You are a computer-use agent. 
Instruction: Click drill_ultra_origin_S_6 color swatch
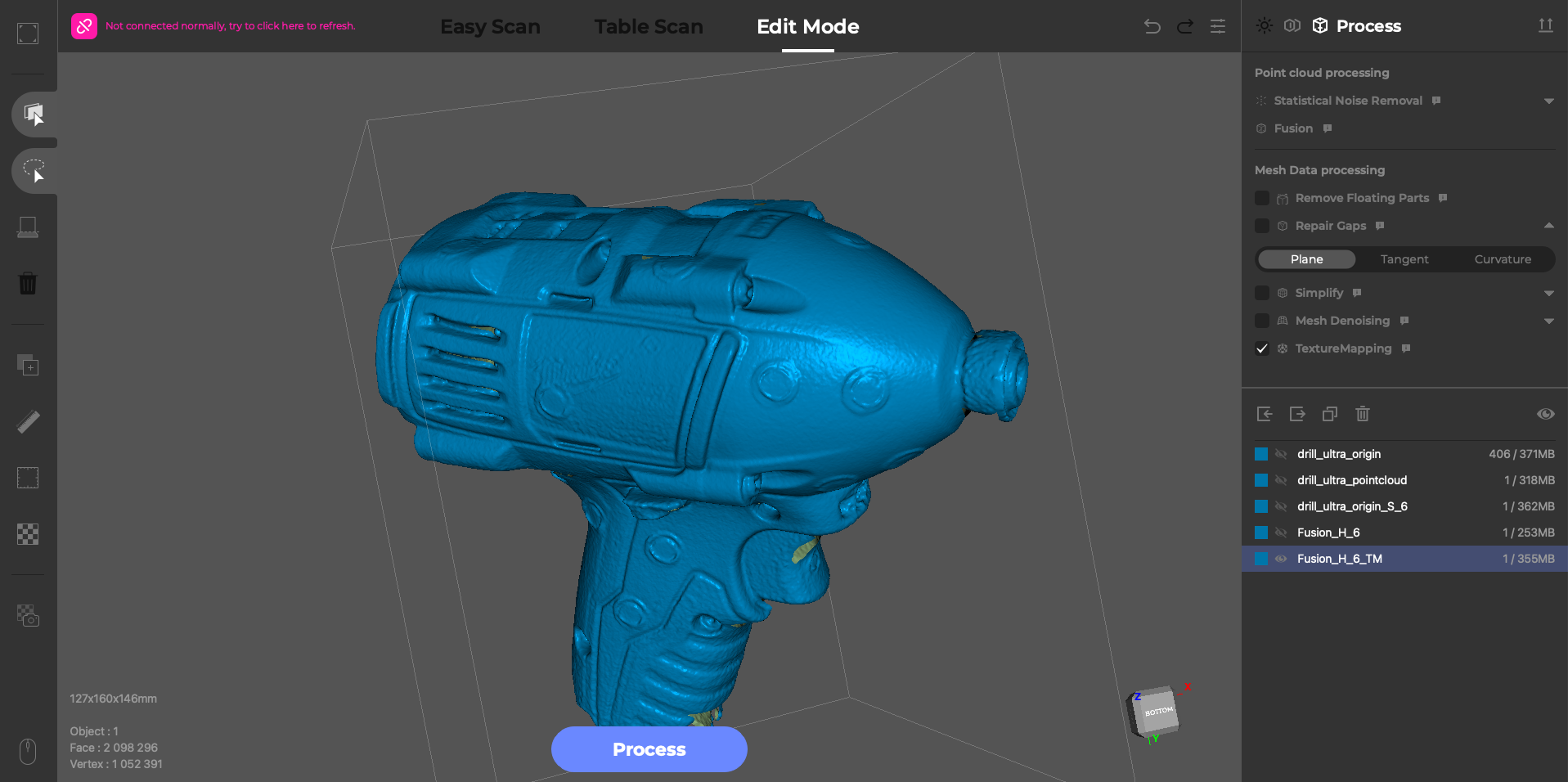pyautogui.click(x=1261, y=506)
